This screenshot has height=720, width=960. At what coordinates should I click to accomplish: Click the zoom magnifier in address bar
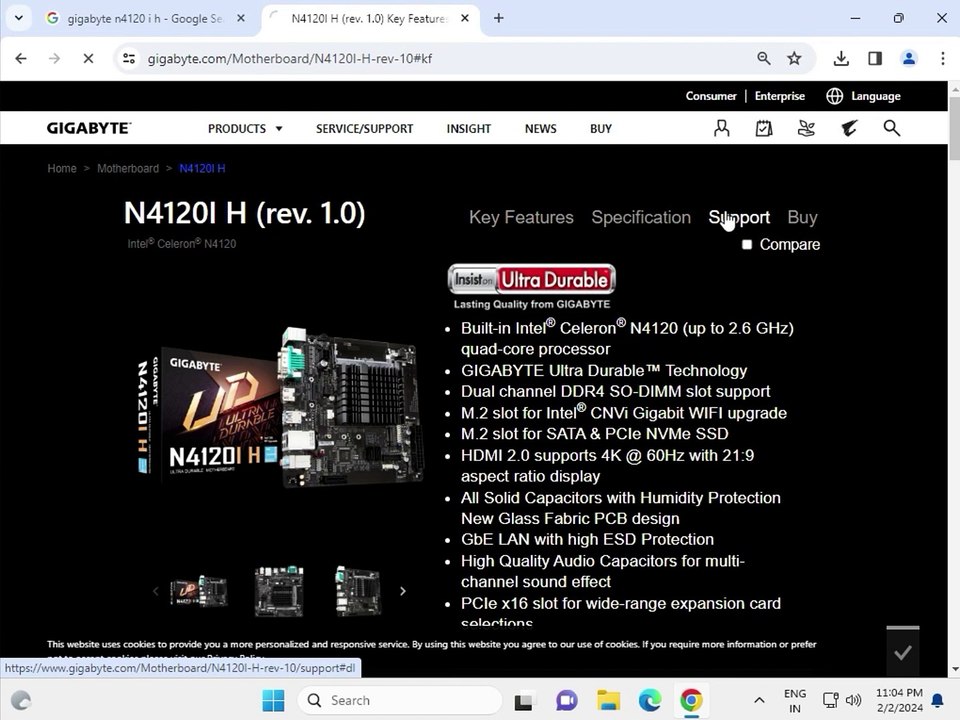coord(763,58)
